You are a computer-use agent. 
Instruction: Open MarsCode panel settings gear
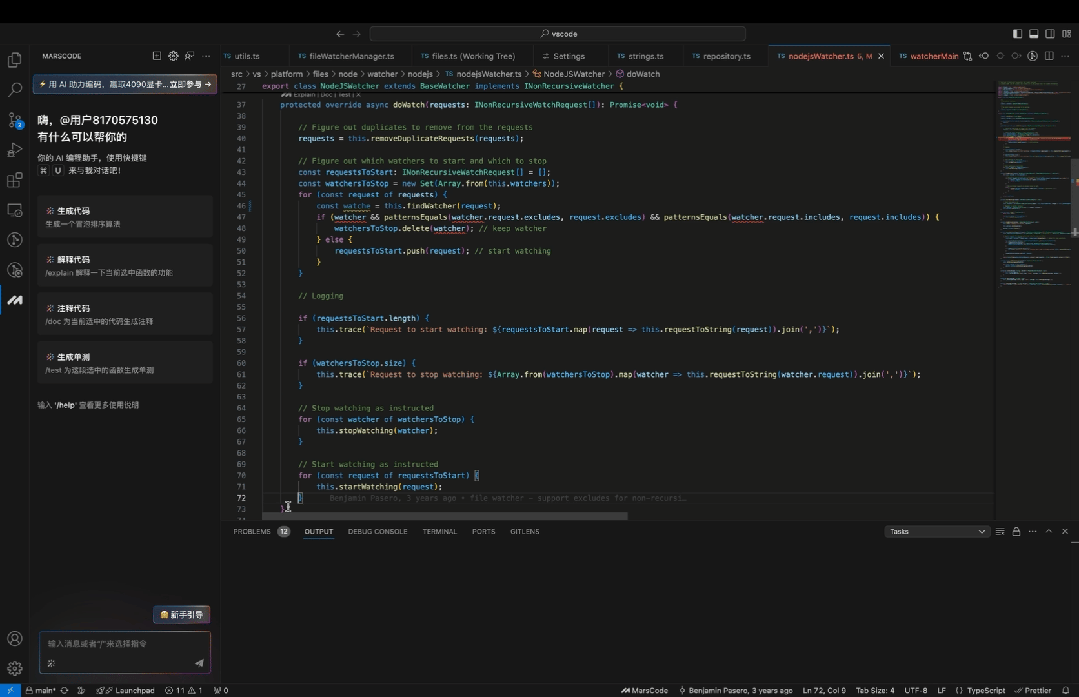click(173, 56)
